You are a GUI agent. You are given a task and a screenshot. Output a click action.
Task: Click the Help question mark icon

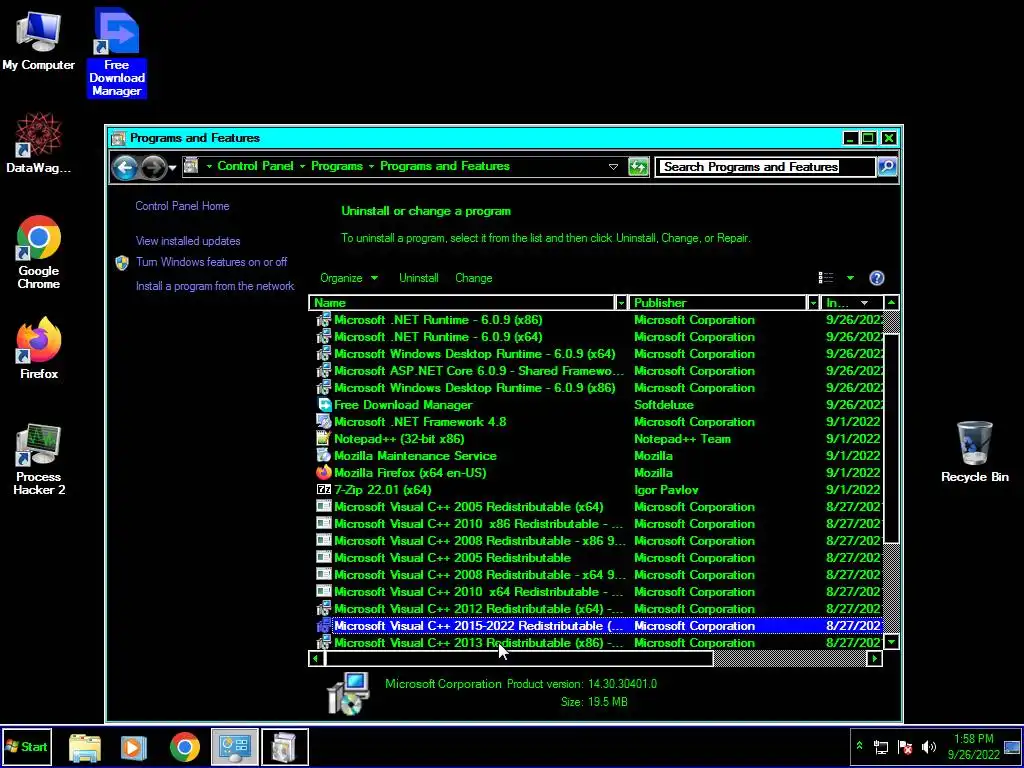pyautogui.click(x=876, y=278)
